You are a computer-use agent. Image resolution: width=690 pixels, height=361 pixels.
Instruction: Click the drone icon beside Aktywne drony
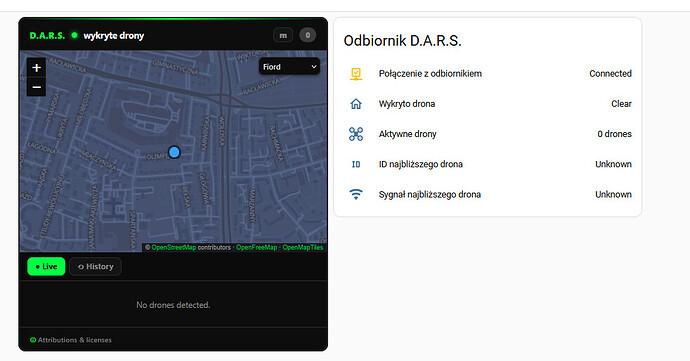tap(356, 134)
